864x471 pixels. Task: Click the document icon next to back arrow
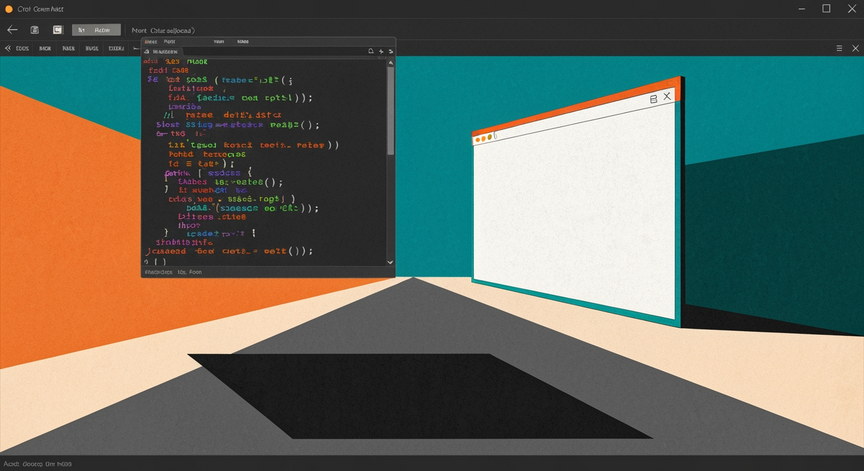click(x=34, y=30)
